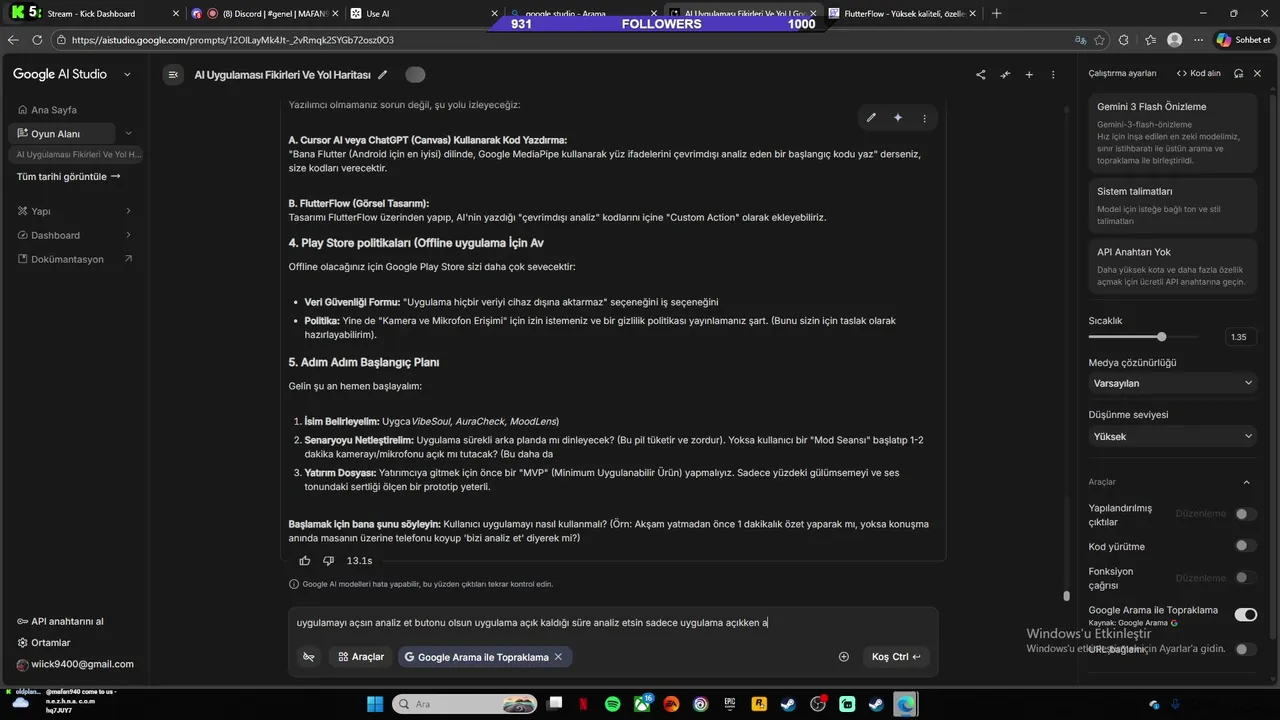Enable Kod yürütme switch
Image resolution: width=1280 pixels, height=720 pixels.
(x=1245, y=546)
